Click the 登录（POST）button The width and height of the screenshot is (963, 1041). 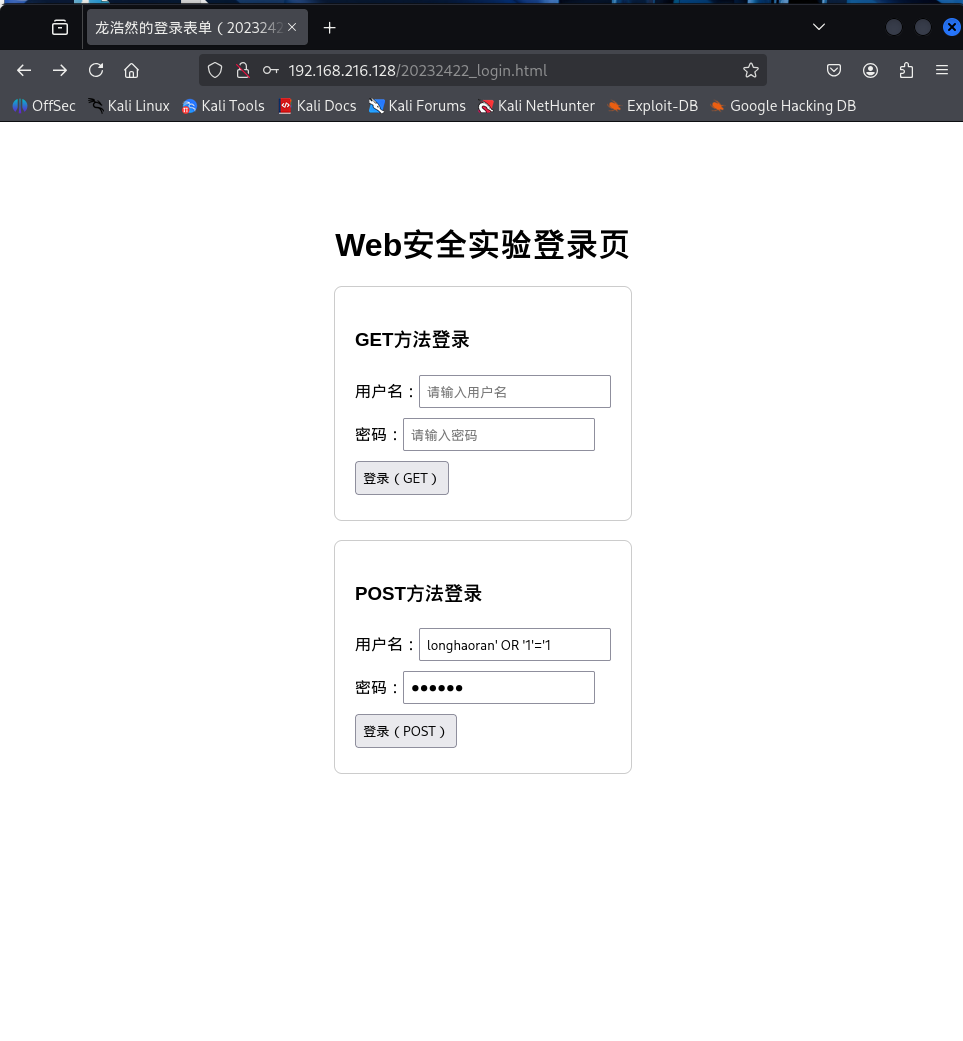(406, 731)
